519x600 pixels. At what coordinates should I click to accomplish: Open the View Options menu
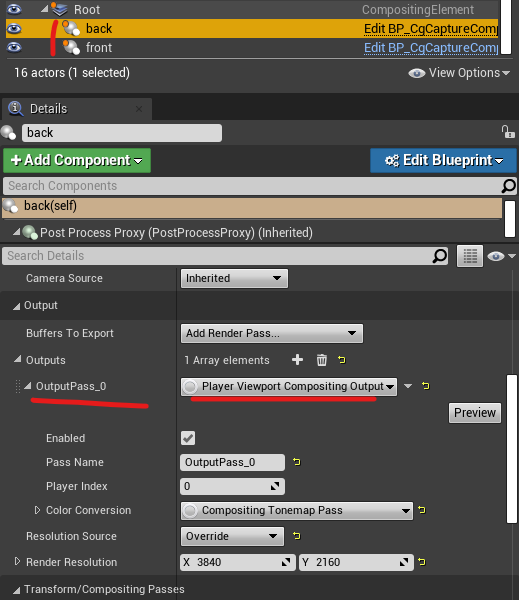tap(459, 73)
